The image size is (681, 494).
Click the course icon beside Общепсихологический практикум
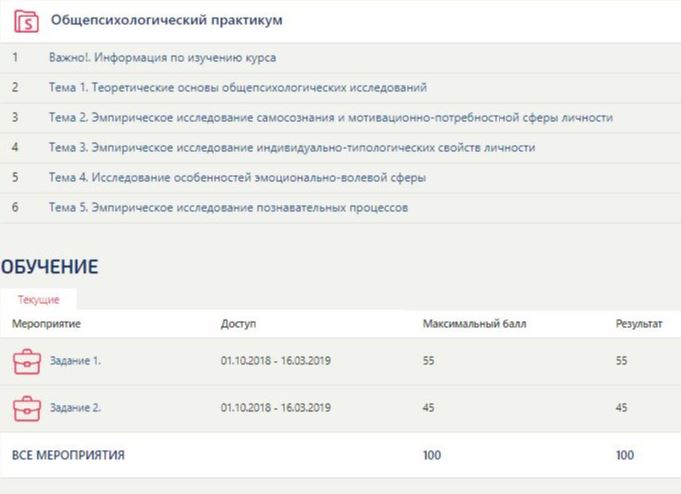tap(27, 20)
